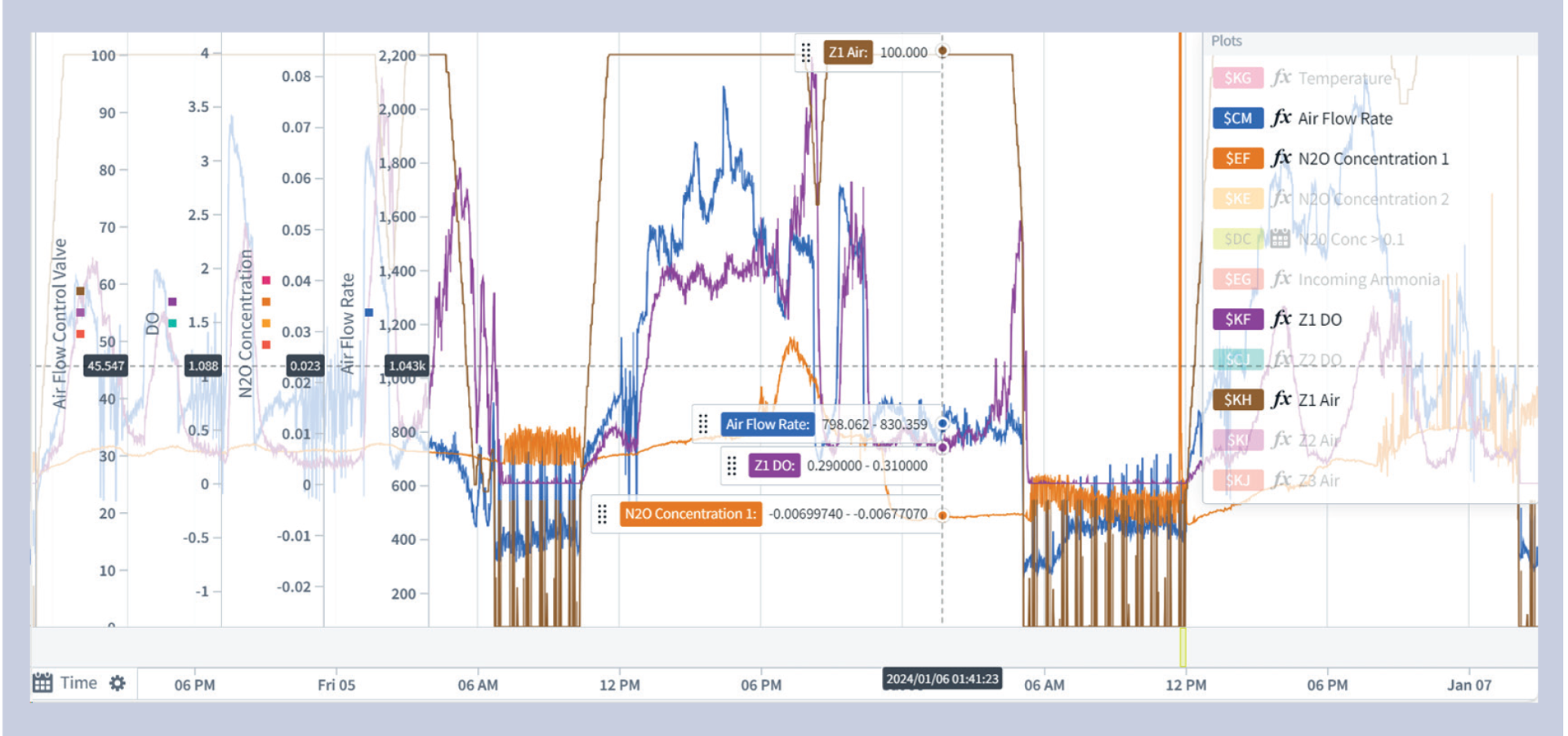Click the Plots panel header
Screen dimensions: 1568x736
(x=1227, y=41)
